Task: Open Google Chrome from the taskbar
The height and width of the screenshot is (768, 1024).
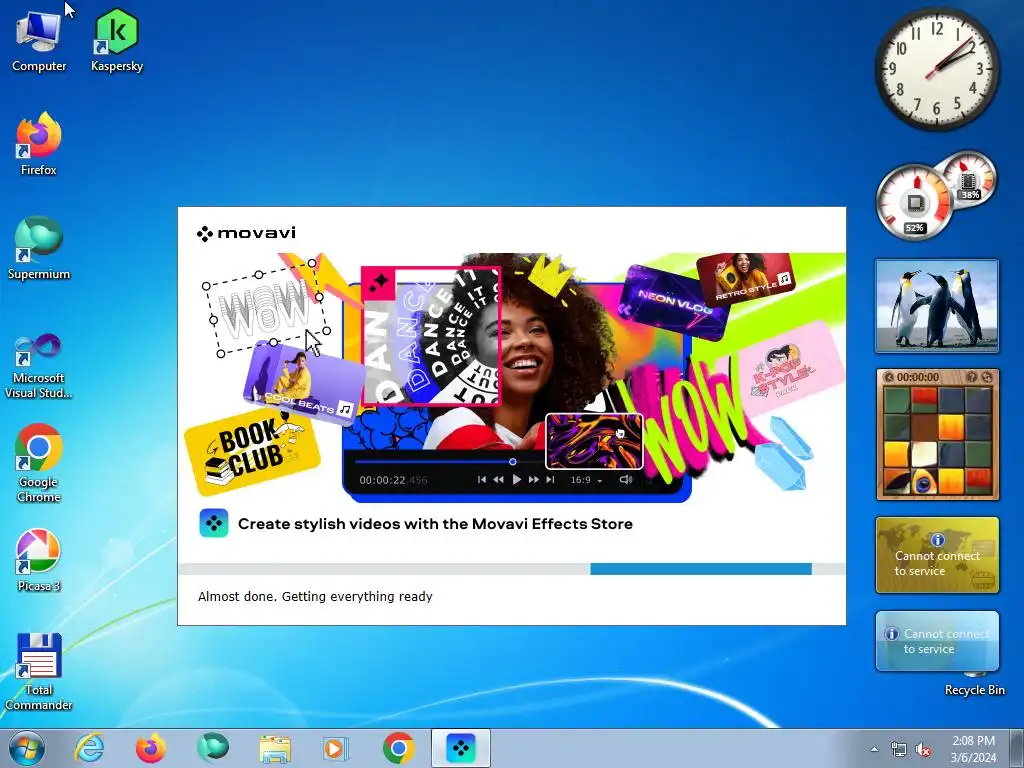Action: click(399, 748)
